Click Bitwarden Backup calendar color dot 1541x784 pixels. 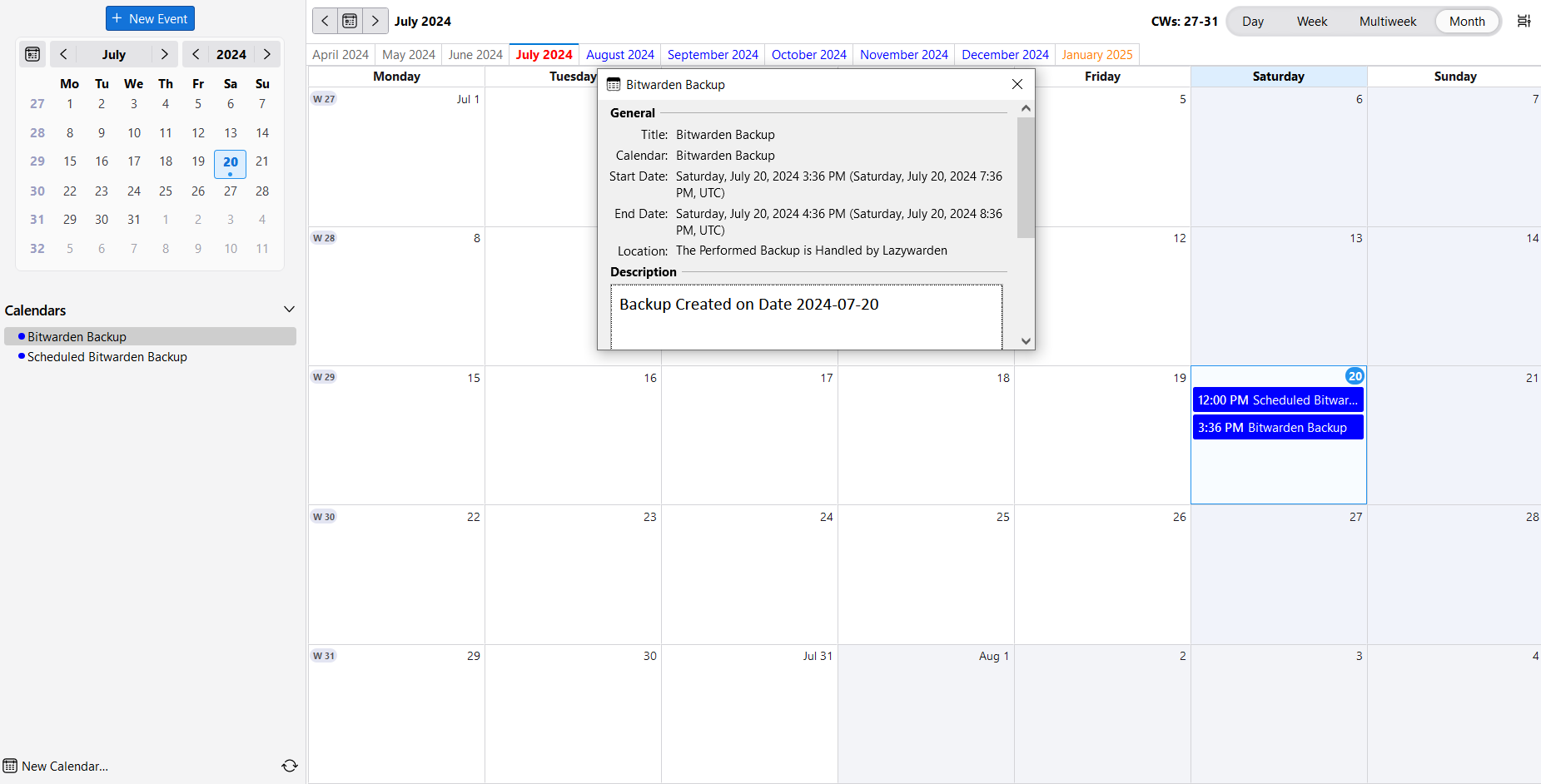click(22, 336)
